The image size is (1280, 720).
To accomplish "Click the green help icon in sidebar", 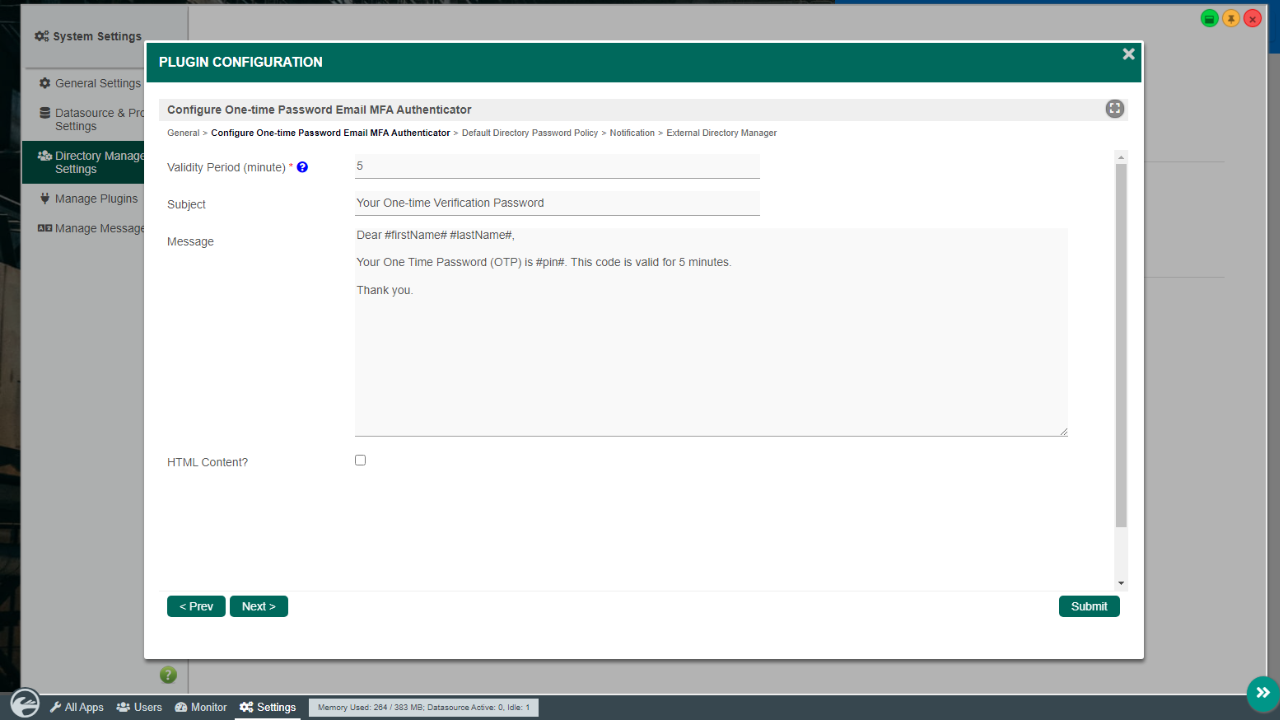I will click(x=168, y=675).
